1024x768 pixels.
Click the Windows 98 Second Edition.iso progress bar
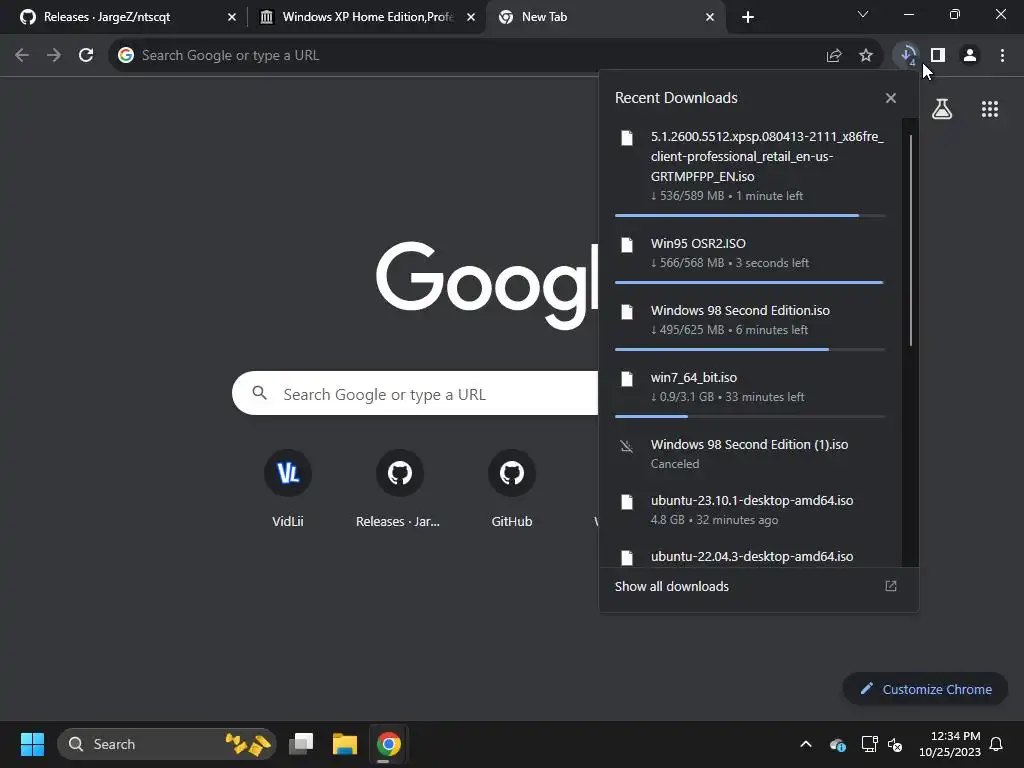point(749,349)
